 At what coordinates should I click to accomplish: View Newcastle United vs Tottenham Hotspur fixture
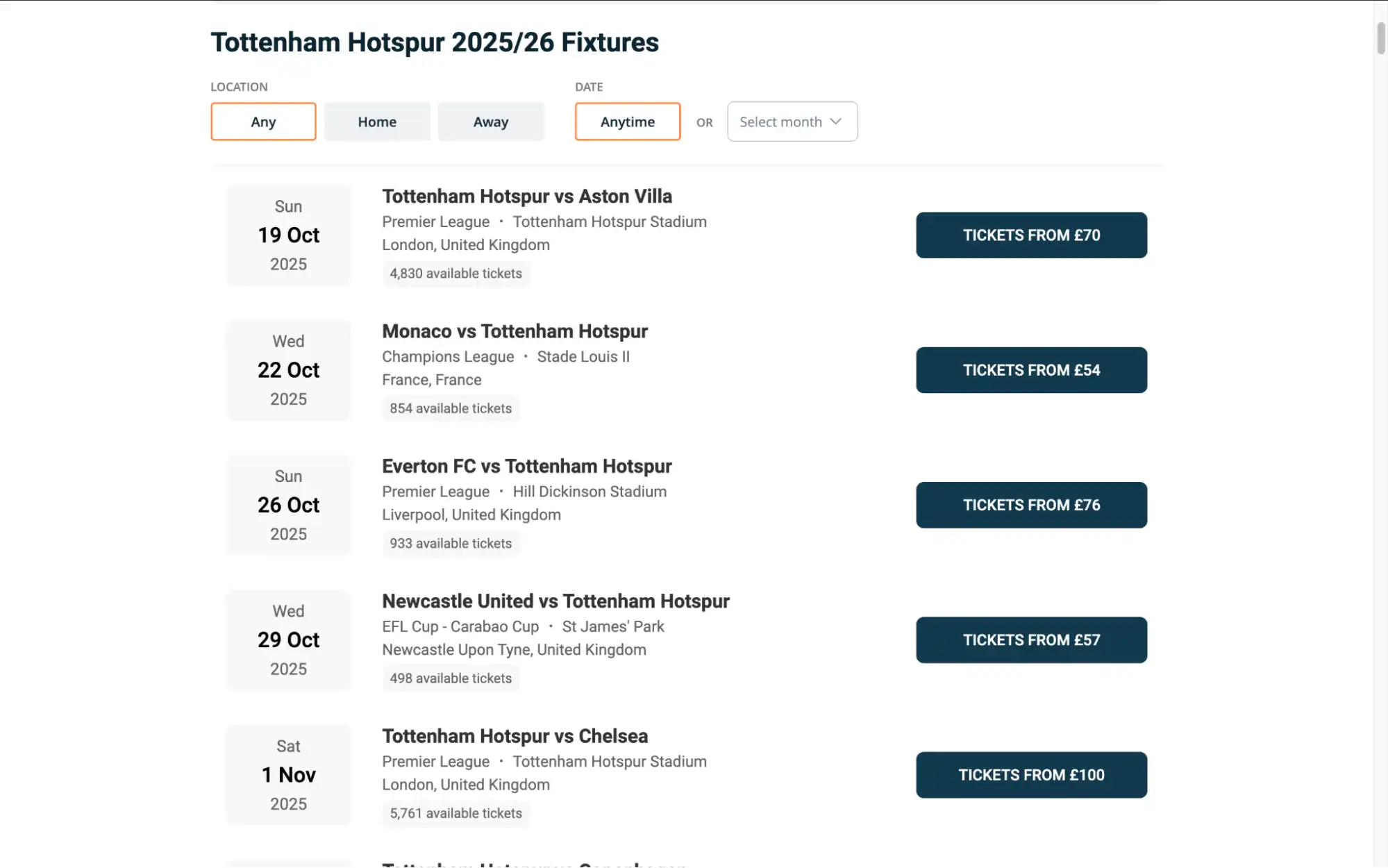point(555,601)
